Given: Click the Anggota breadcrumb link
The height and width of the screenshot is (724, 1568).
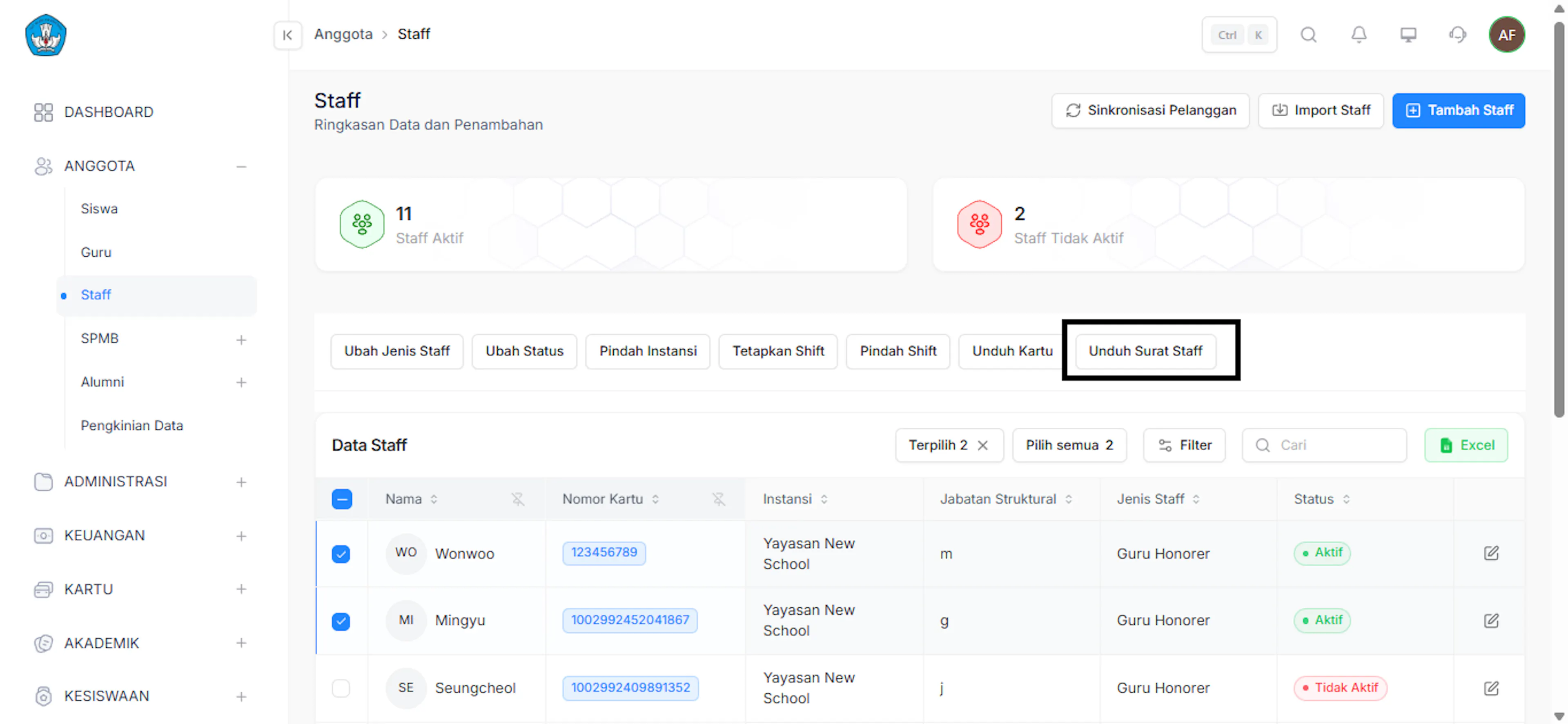Looking at the screenshot, I should [343, 34].
